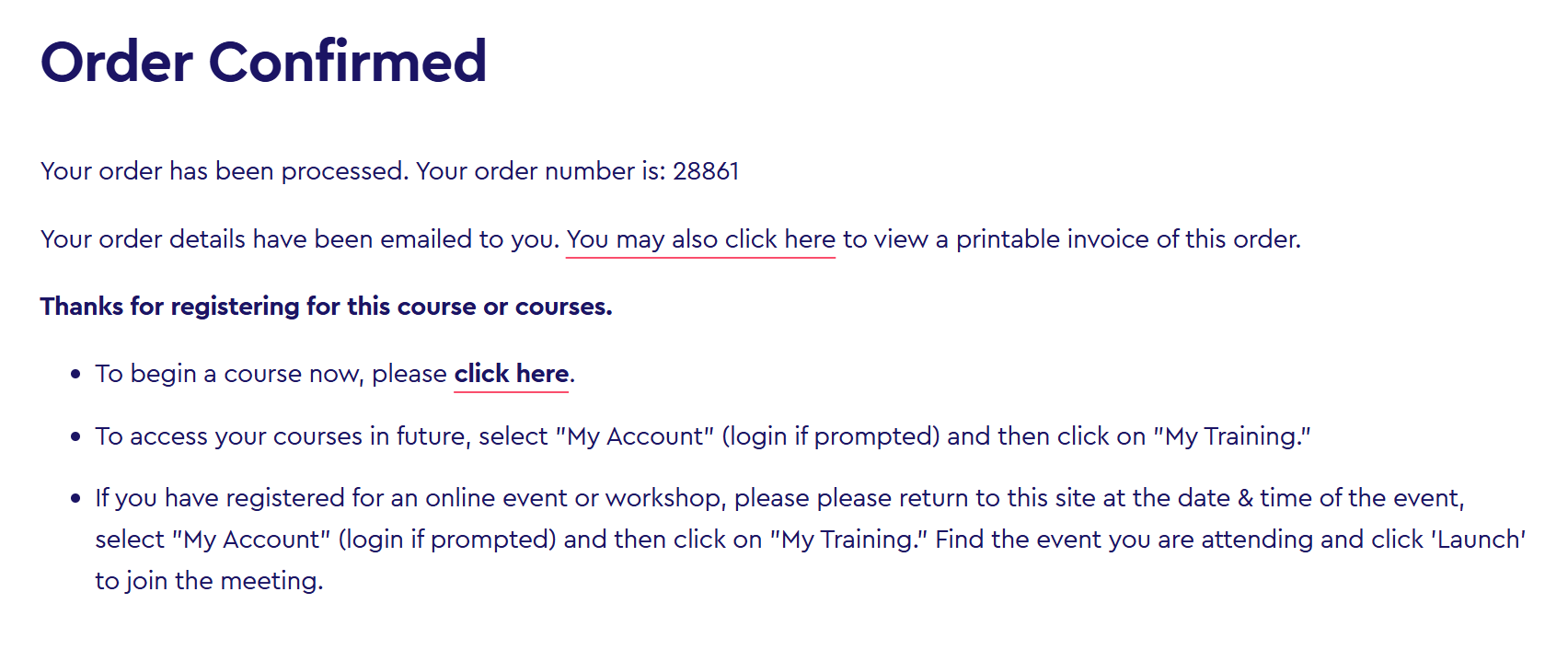This screenshot has height=650, width=1568.
Task: Click the bold 'click here' course link
Action: point(511,374)
